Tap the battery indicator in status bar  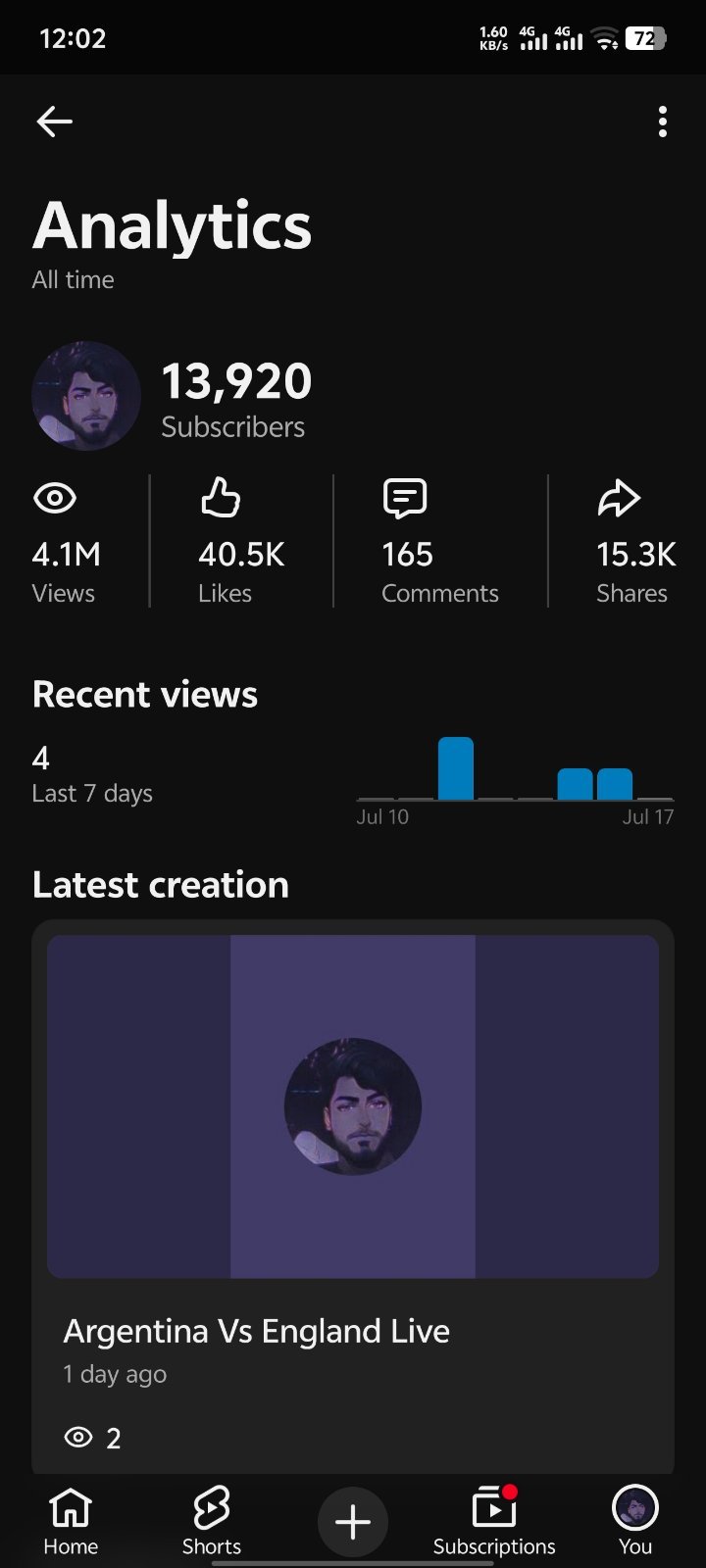coord(645,38)
